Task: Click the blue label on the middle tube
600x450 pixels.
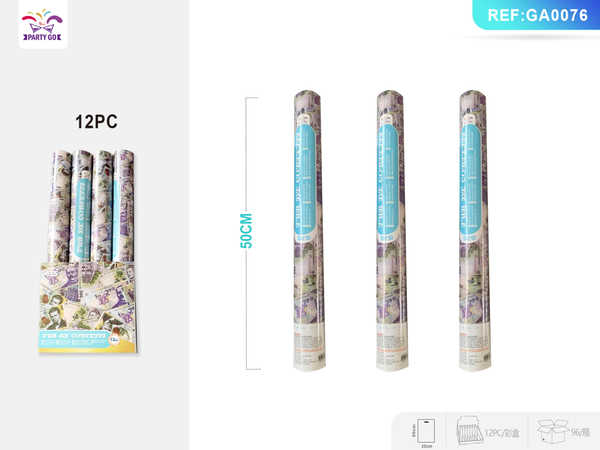Action: (388, 180)
